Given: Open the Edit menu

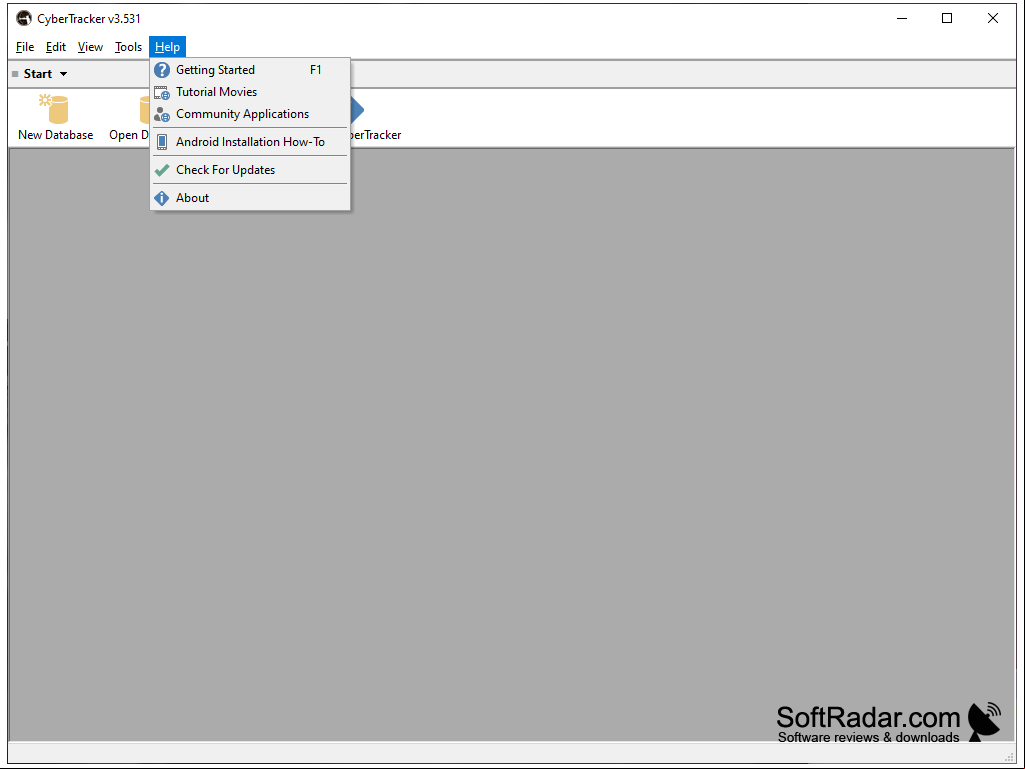Looking at the screenshot, I should (x=56, y=47).
